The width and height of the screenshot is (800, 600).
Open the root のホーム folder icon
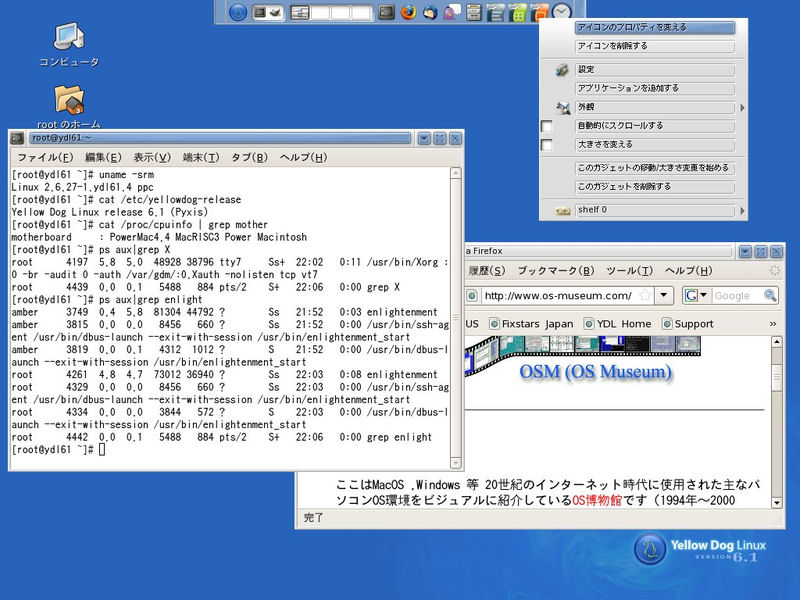[x=69, y=107]
